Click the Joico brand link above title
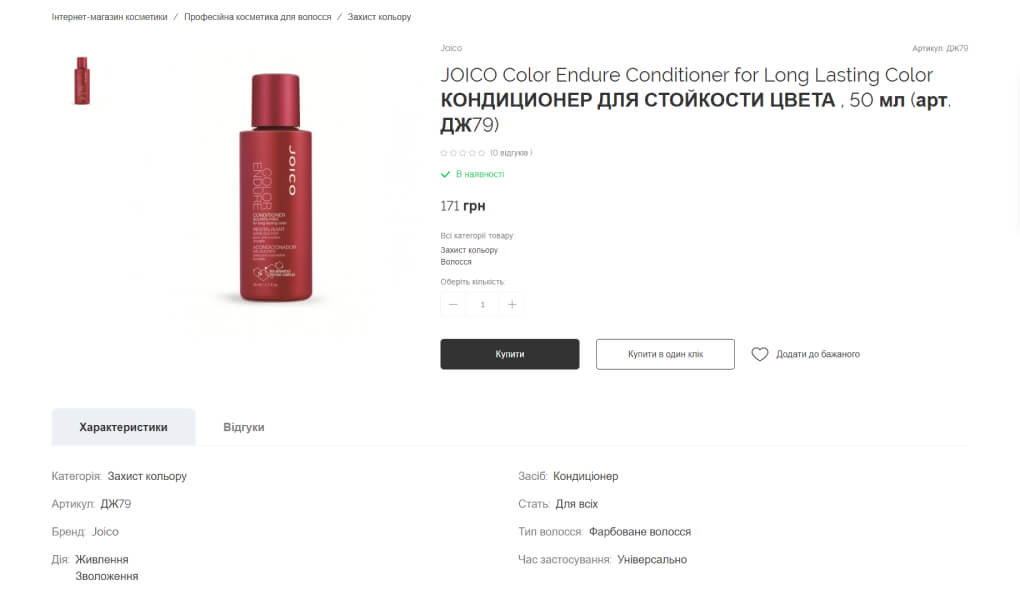Image resolution: width=1020 pixels, height=600 pixels. coord(451,48)
